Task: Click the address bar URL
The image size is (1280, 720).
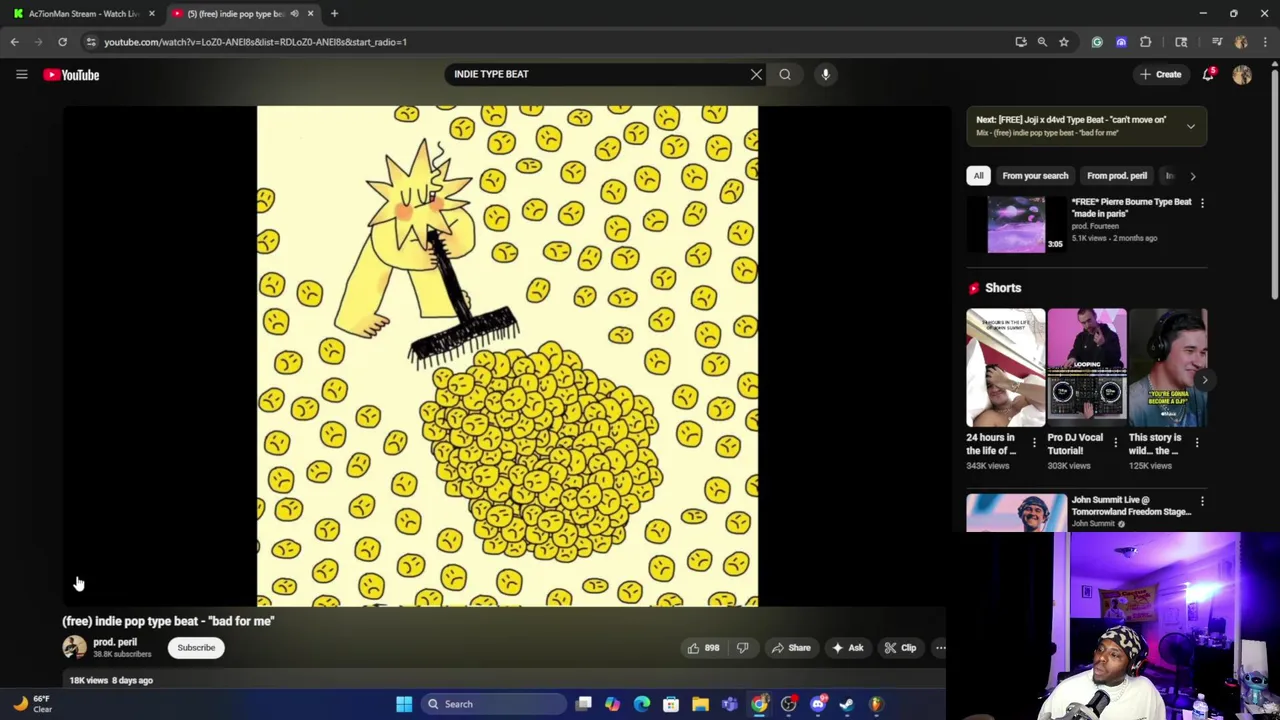Action: click(255, 42)
